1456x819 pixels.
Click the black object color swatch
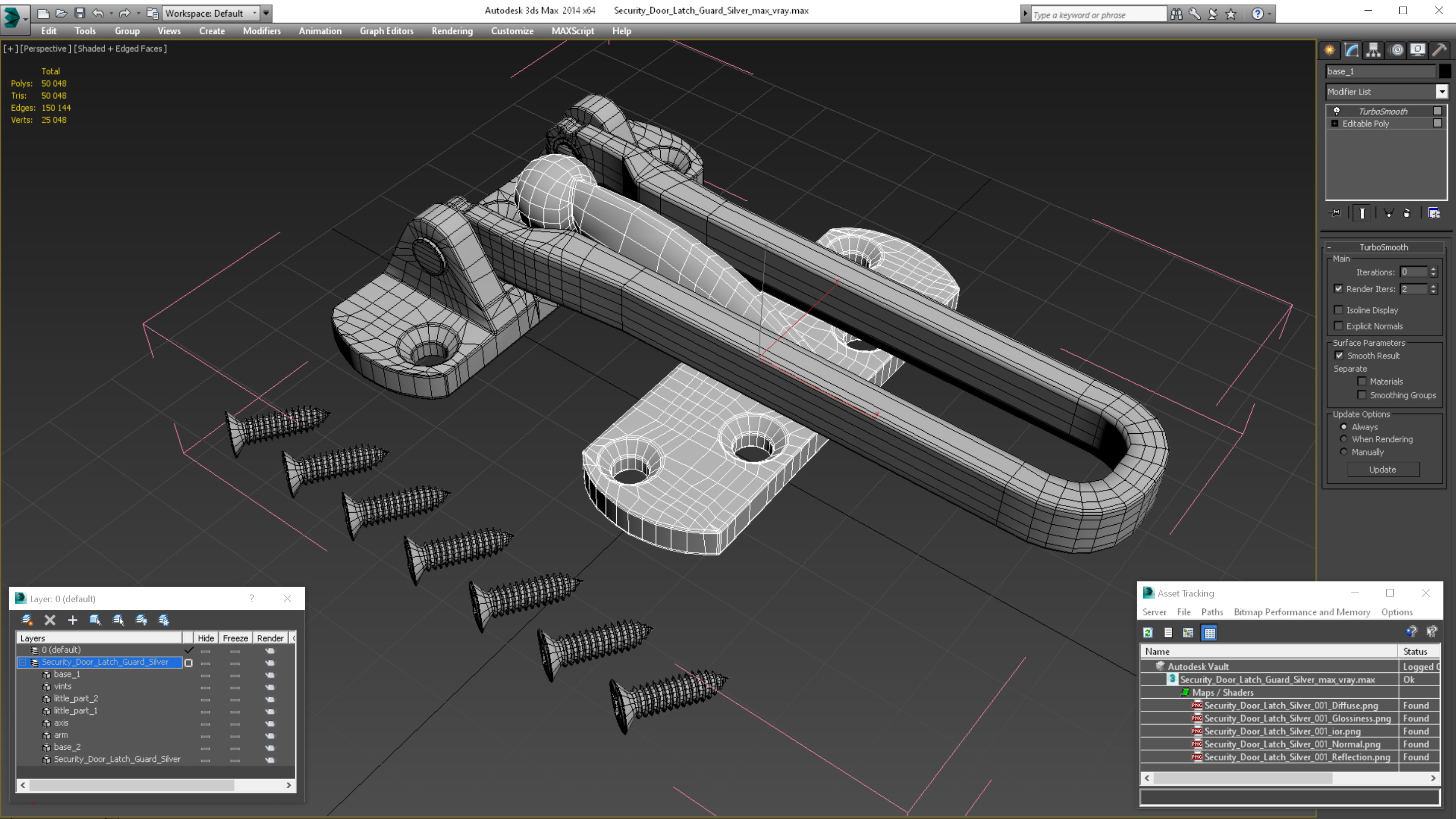pos(1445,71)
